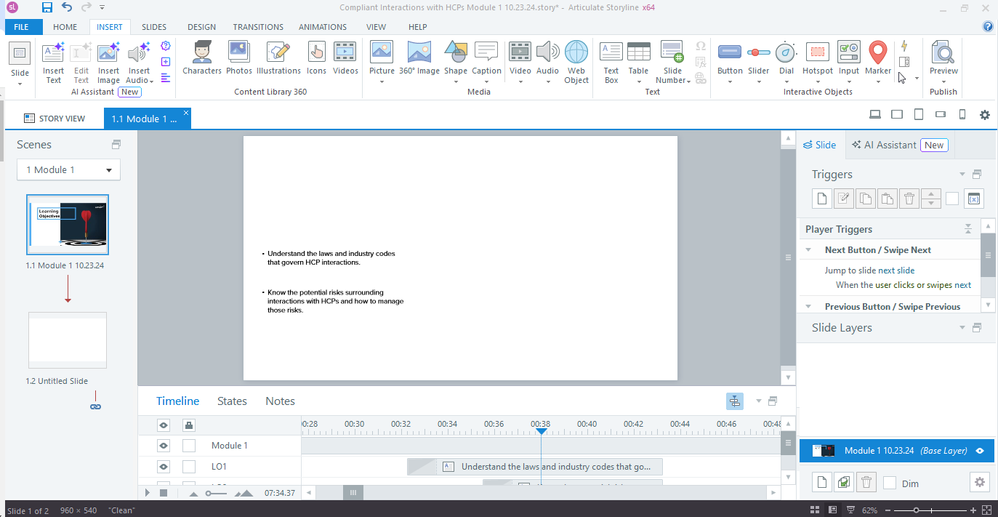Screen dimensions: 998x517
Task: Select the Module 1 10.23.24 base layer
Action: pyautogui.click(x=896, y=451)
